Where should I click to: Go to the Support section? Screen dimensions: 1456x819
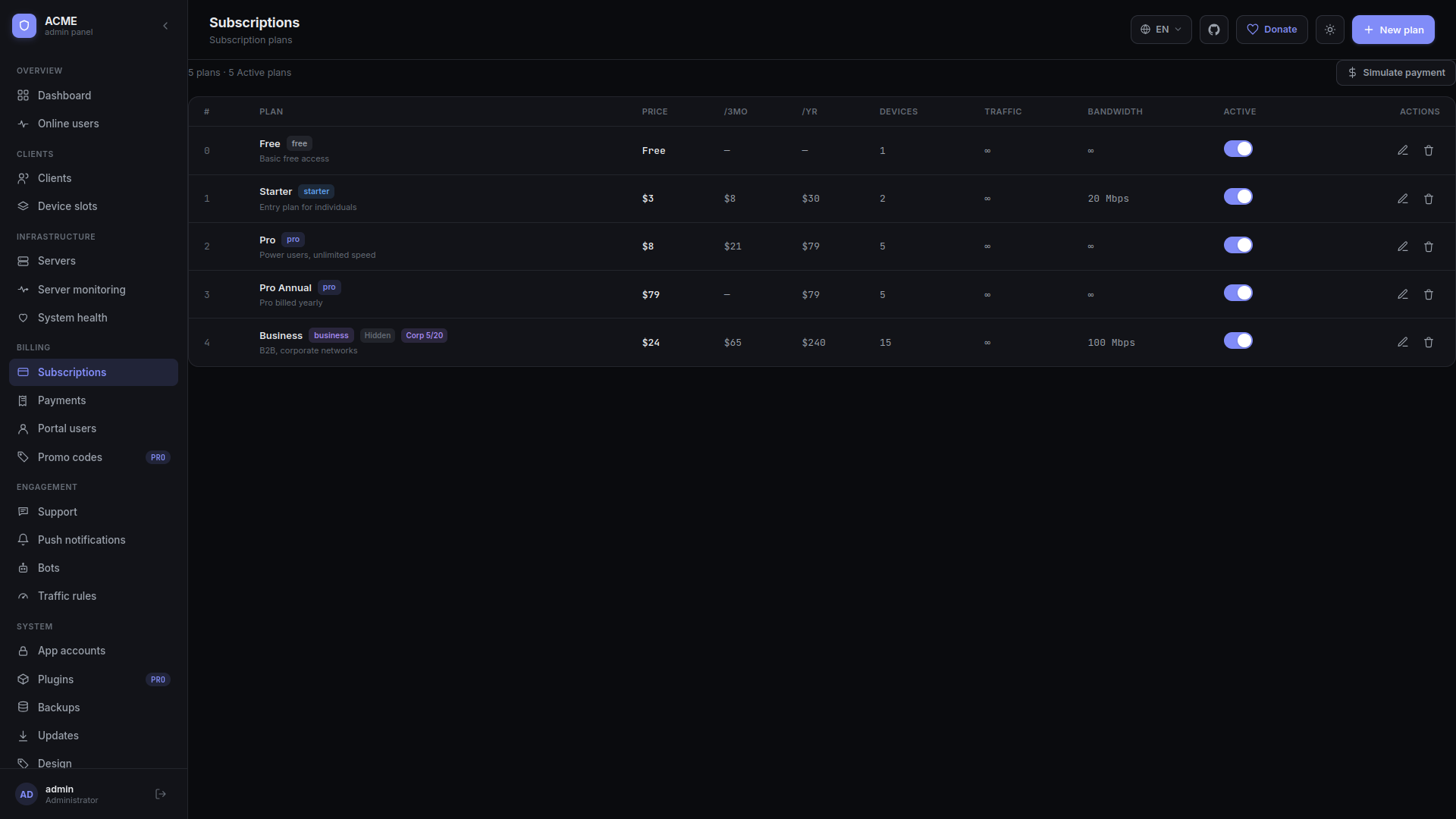click(93, 512)
